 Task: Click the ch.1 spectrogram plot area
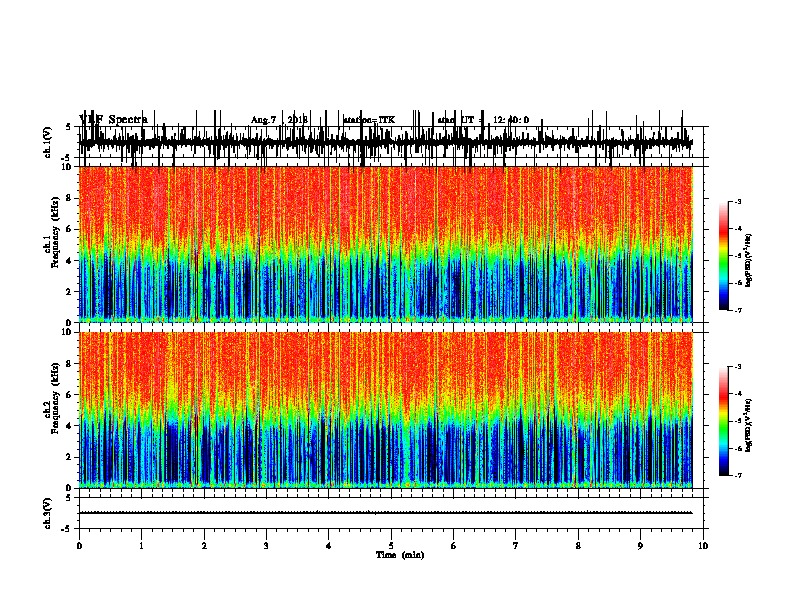[x=386, y=244]
